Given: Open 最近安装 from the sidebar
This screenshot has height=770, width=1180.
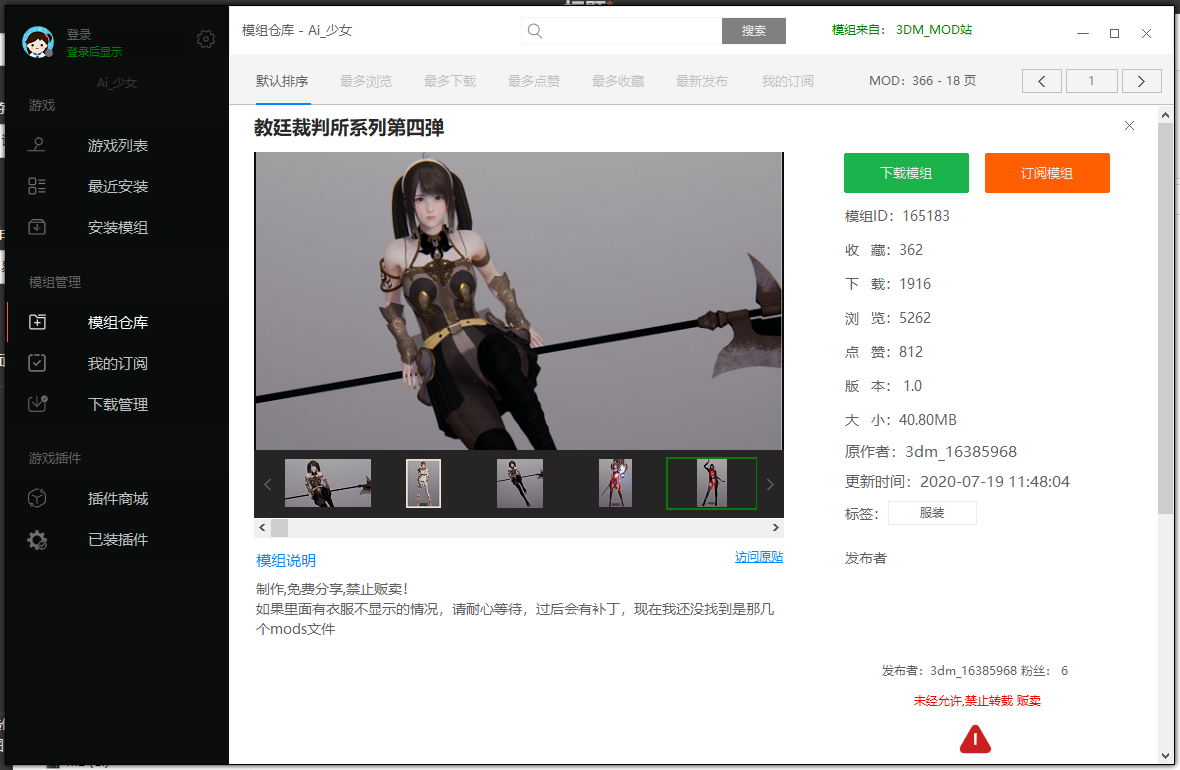Looking at the screenshot, I should coord(117,187).
